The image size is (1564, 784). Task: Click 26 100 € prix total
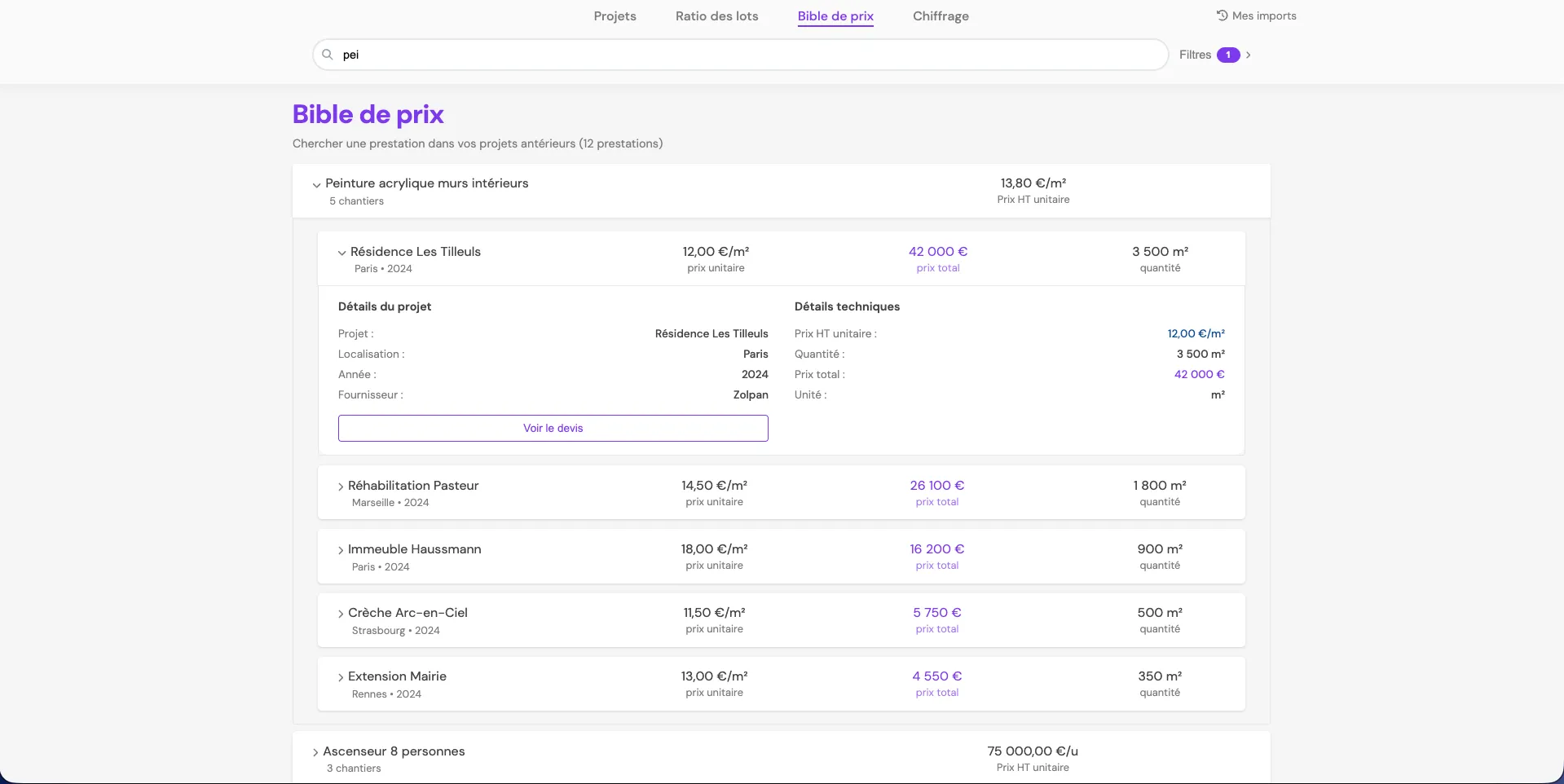937,486
